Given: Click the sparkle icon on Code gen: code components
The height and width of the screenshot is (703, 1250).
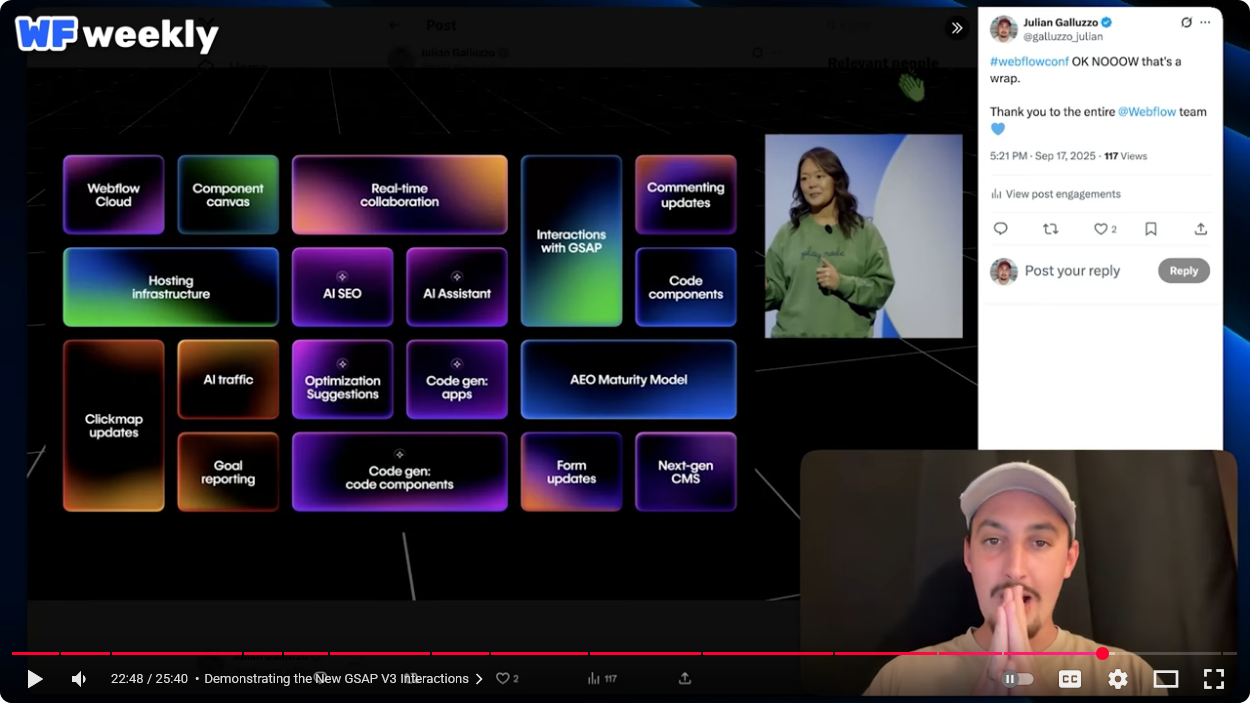Looking at the screenshot, I should [399, 455].
